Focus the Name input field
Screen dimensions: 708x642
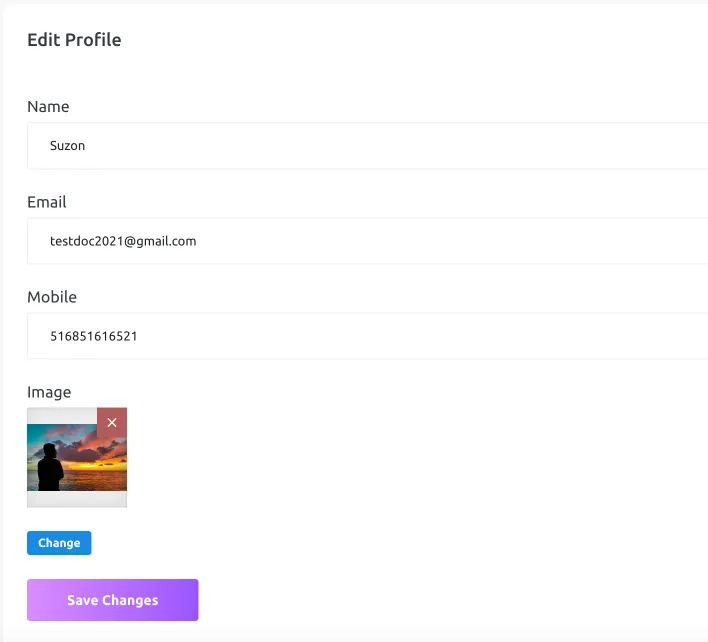pyautogui.click(x=368, y=145)
